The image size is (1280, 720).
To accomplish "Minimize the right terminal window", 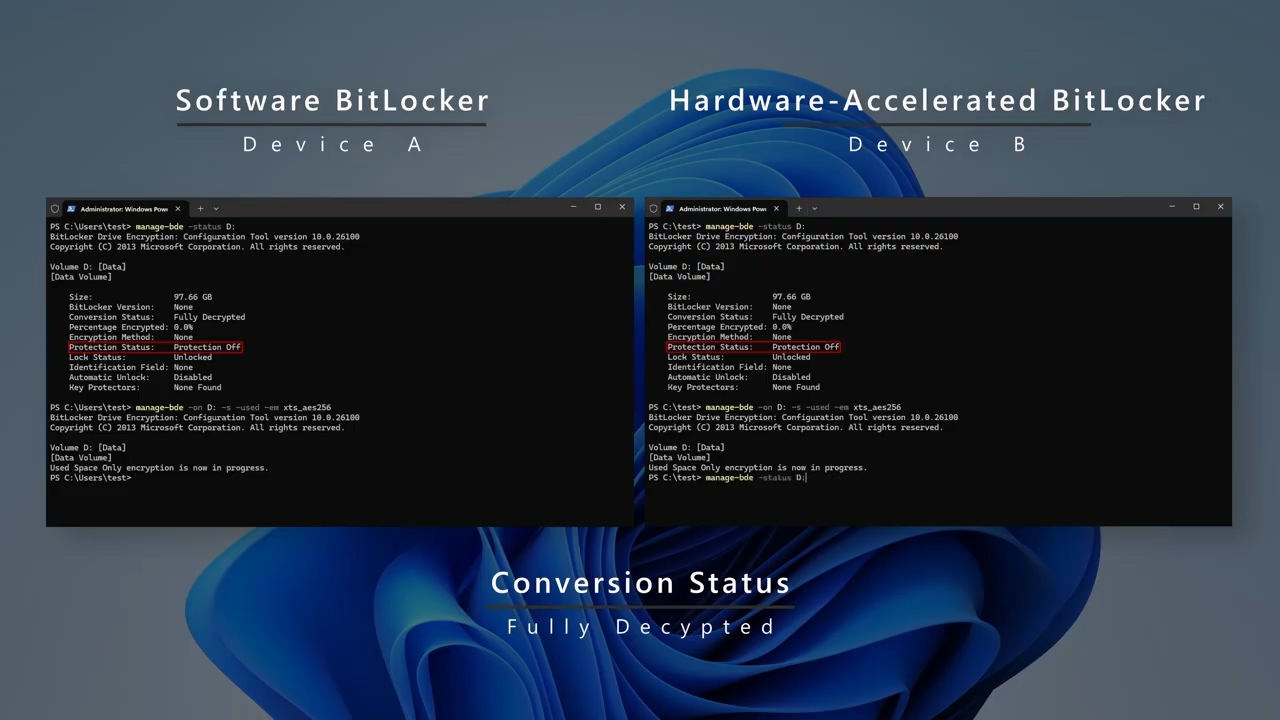I will tap(1171, 207).
